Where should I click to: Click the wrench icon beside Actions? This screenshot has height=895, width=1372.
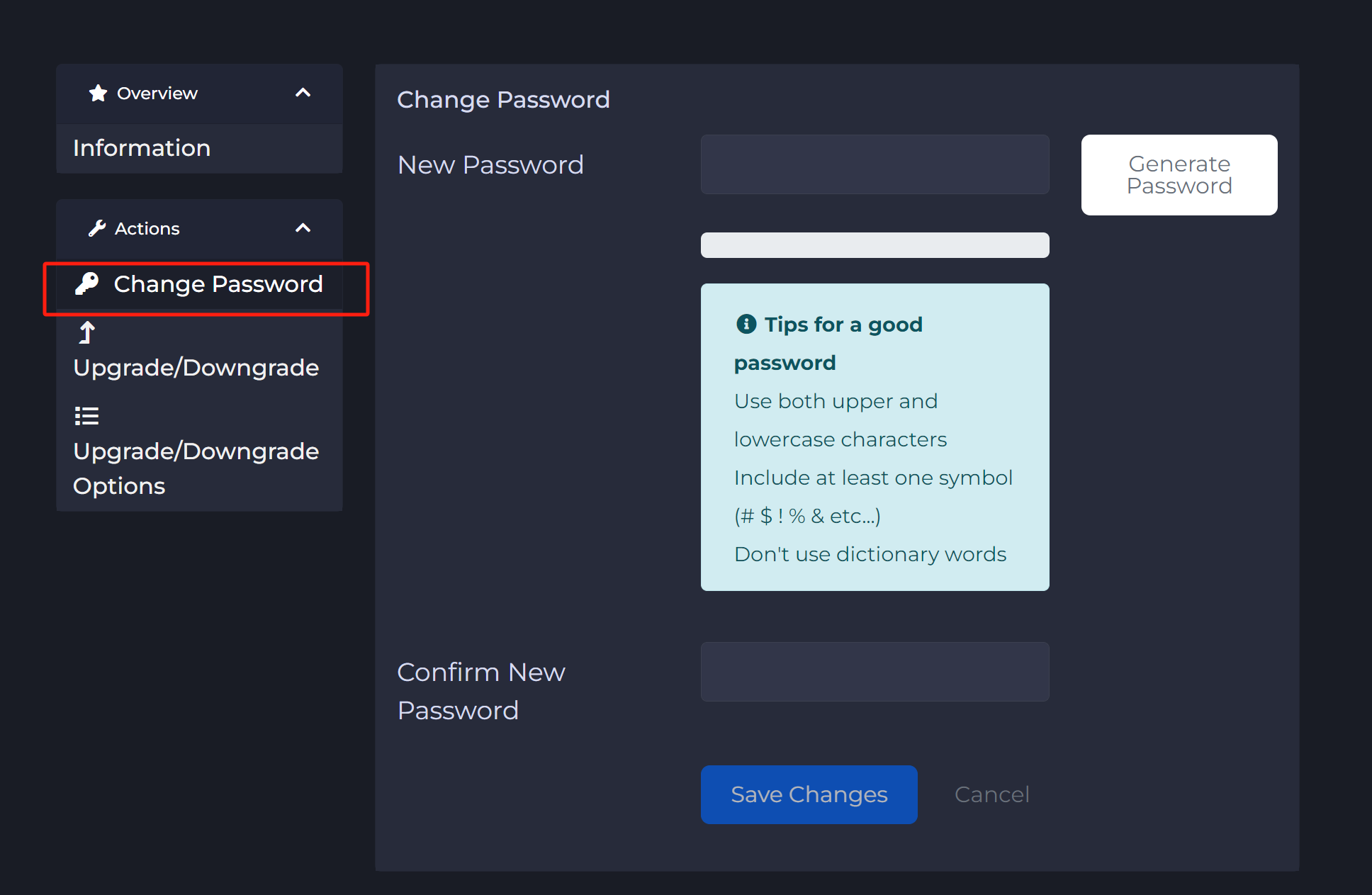pos(97,228)
